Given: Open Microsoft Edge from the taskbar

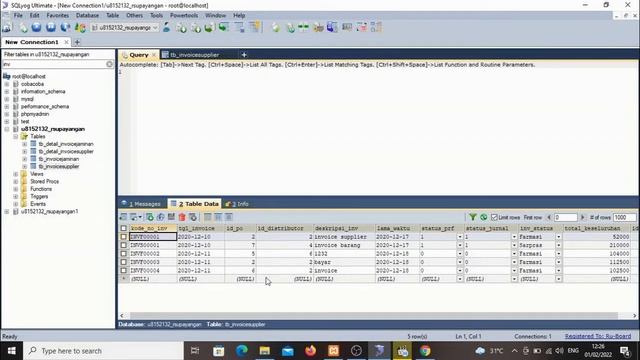Looking at the screenshot, I should 242,351.
